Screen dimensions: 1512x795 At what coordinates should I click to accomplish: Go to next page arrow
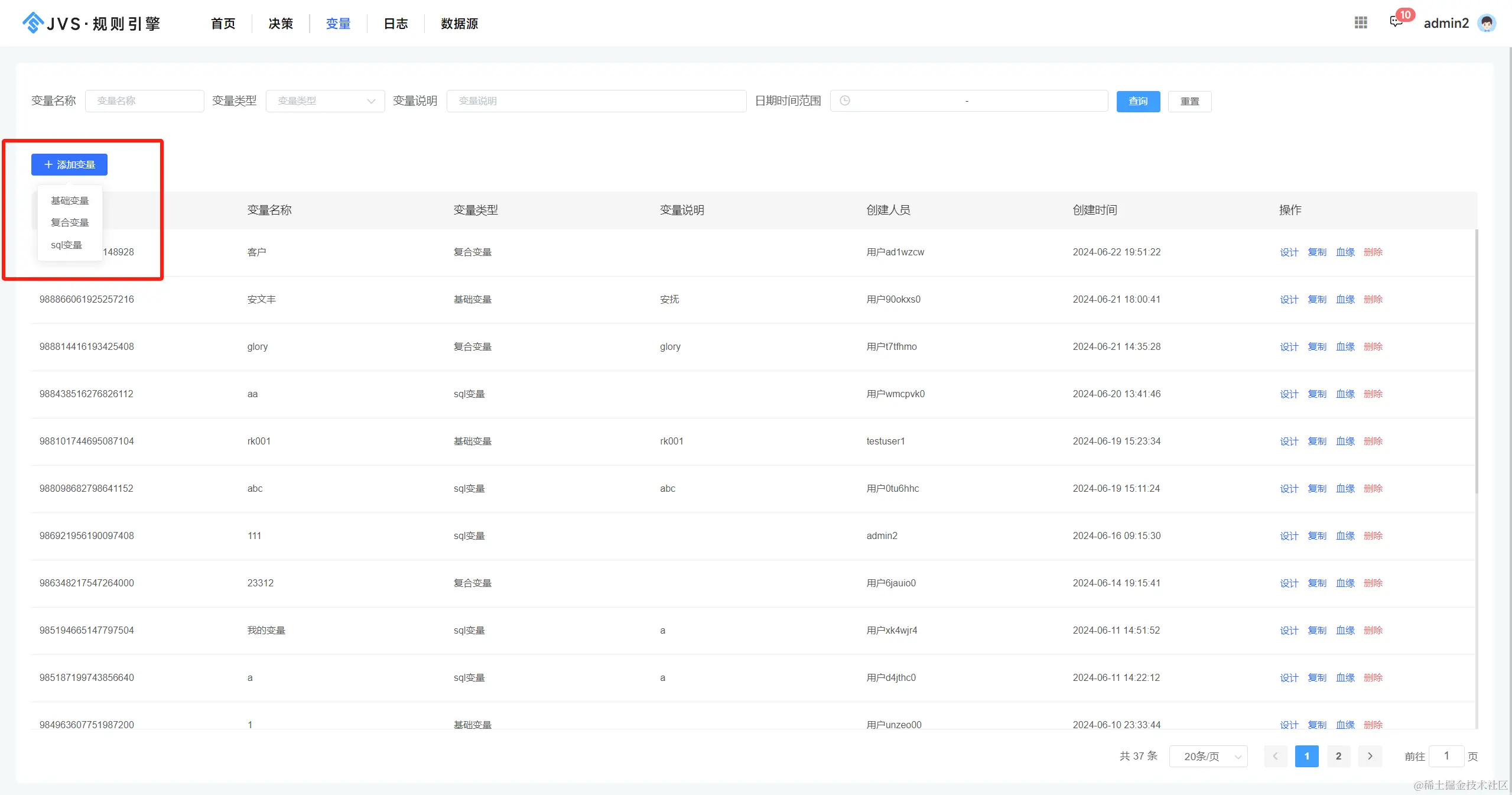(1370, 756)
